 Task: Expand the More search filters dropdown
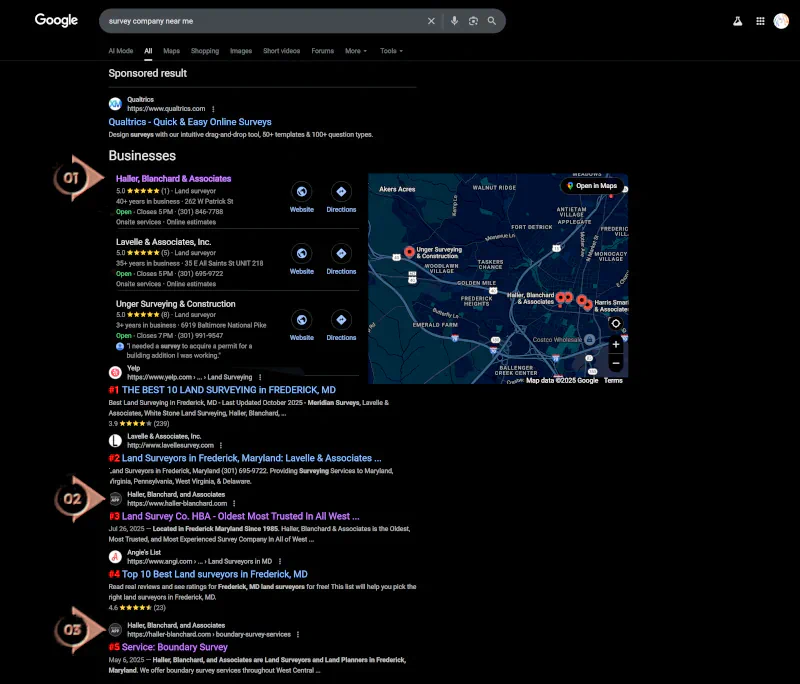click(x=355, y=51)
